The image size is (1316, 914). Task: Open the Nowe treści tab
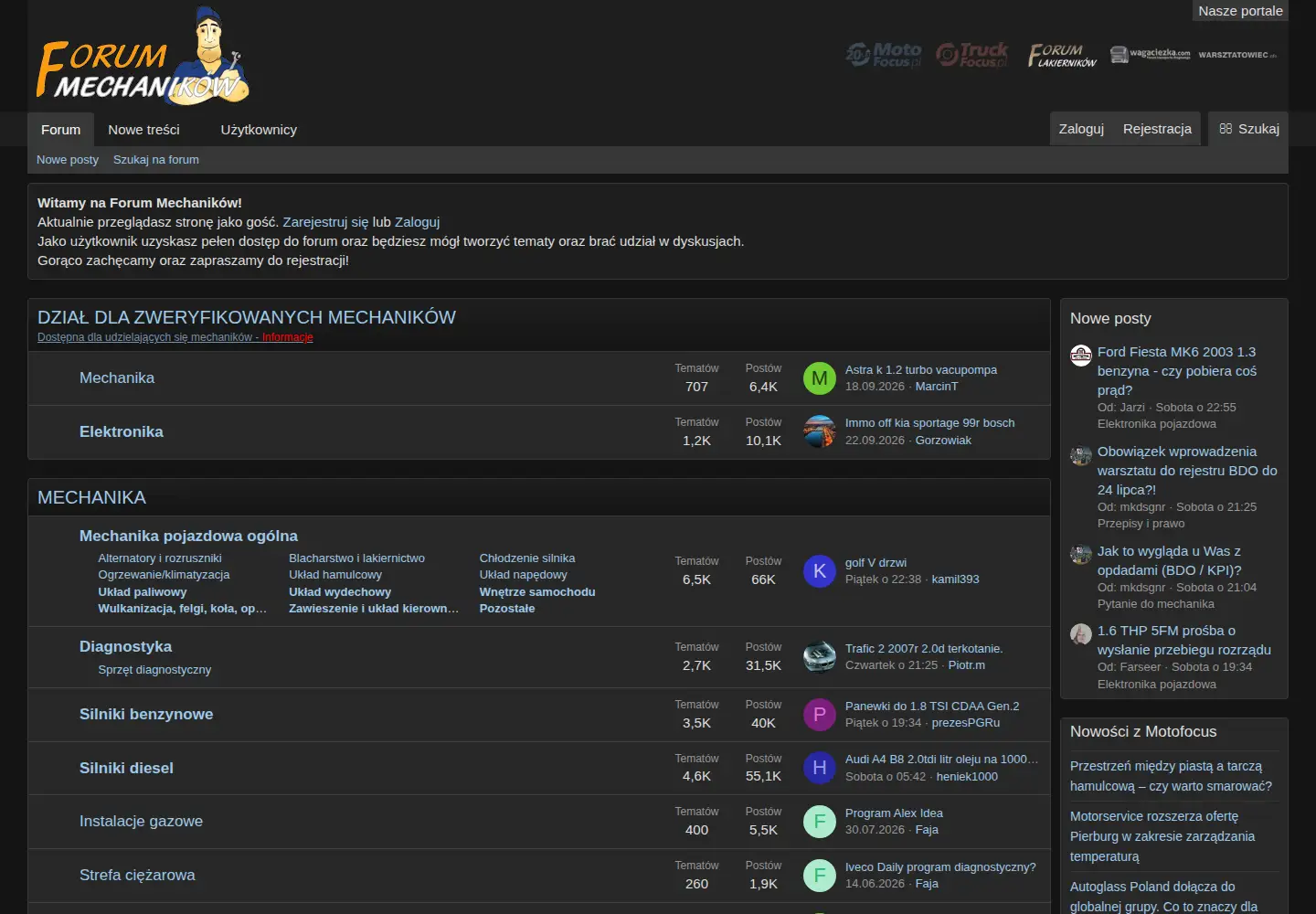coord(144,130)
